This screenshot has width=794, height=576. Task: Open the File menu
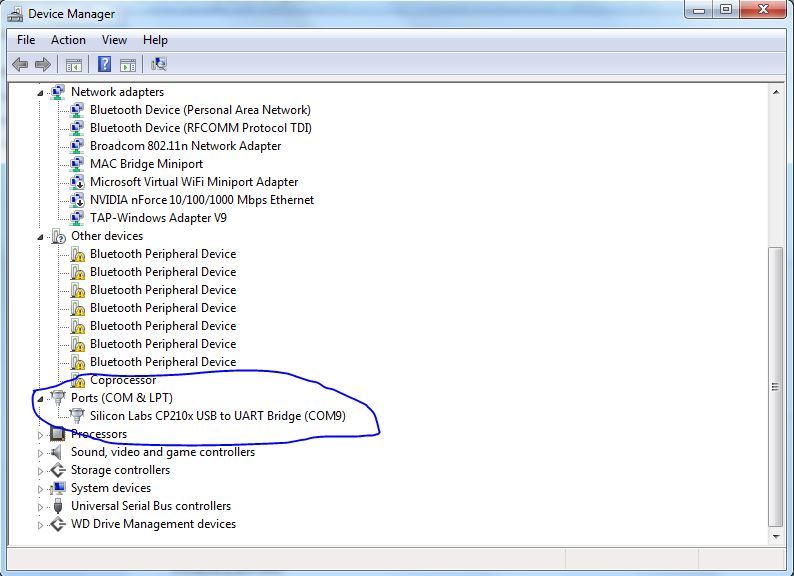[x=26, y=40]
